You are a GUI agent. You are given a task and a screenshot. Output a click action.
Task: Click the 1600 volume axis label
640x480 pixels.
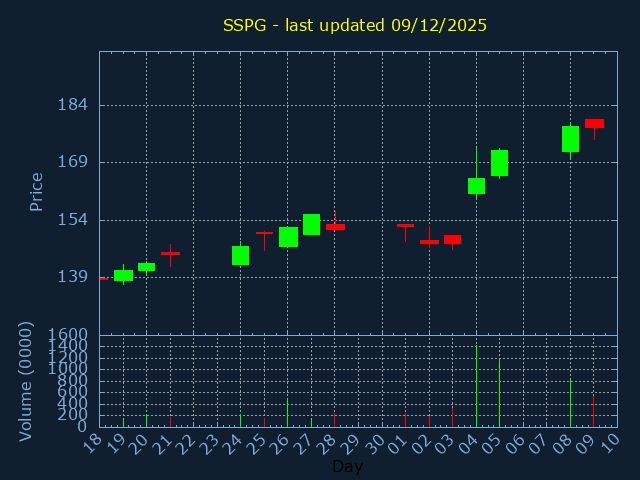click(x=67, y=335)
